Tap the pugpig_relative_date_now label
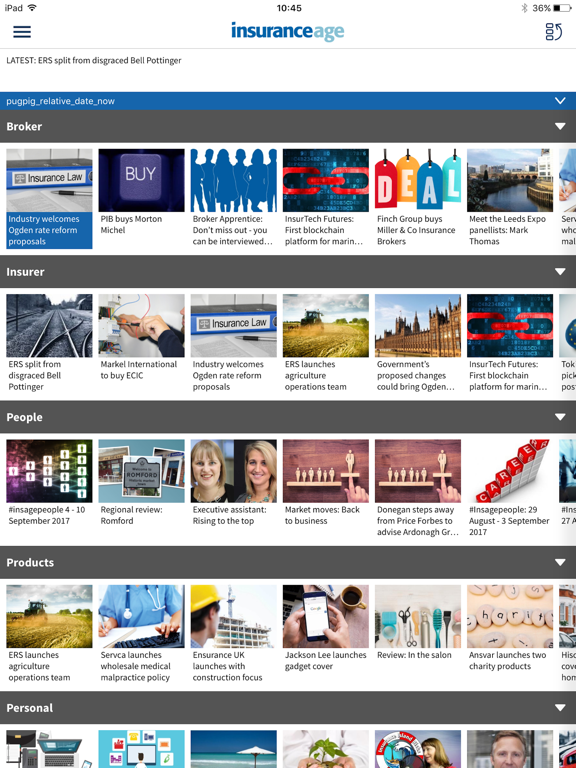 60,101
